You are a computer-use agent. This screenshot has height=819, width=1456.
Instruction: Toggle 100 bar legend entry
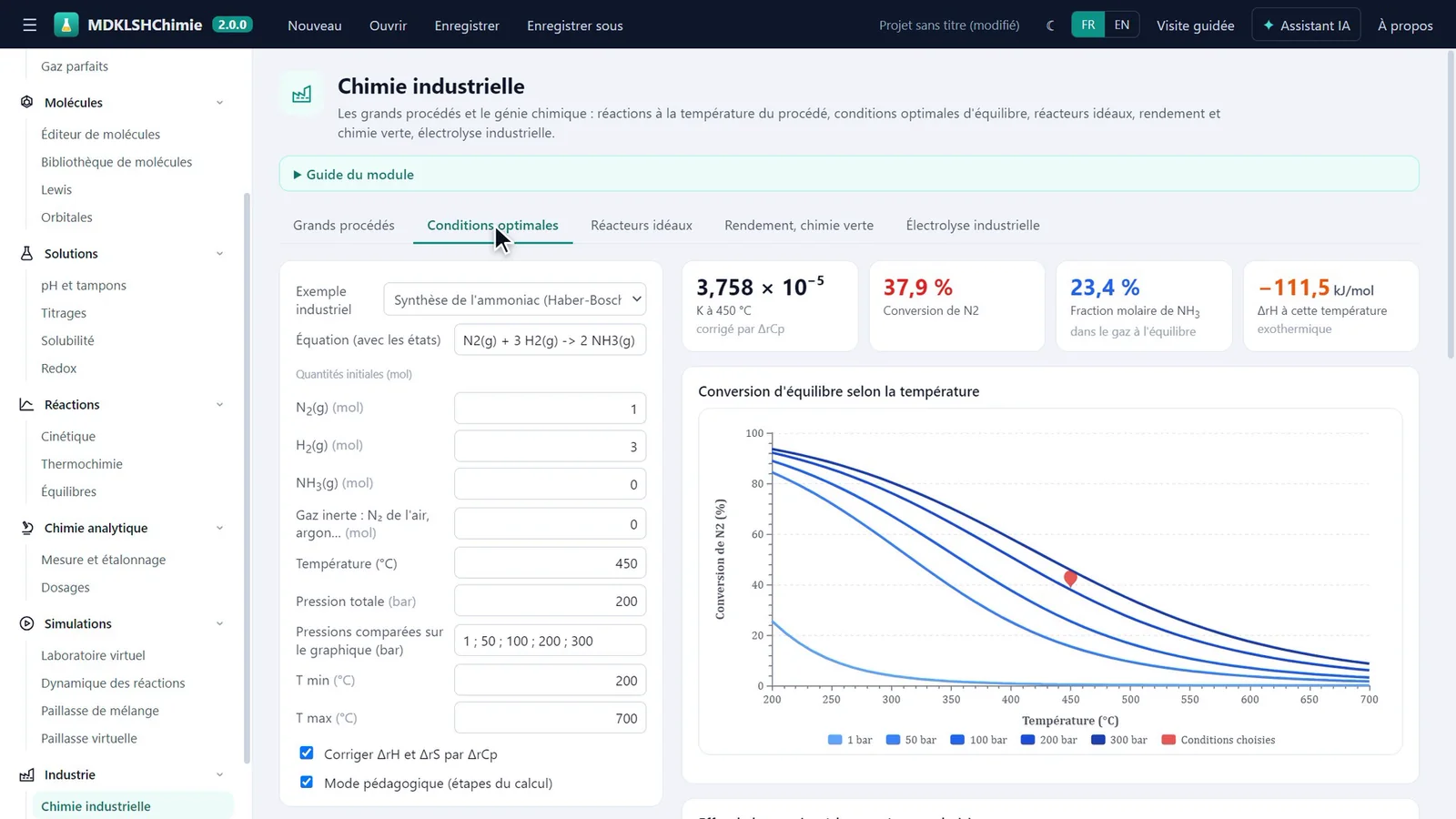point(978,740)
